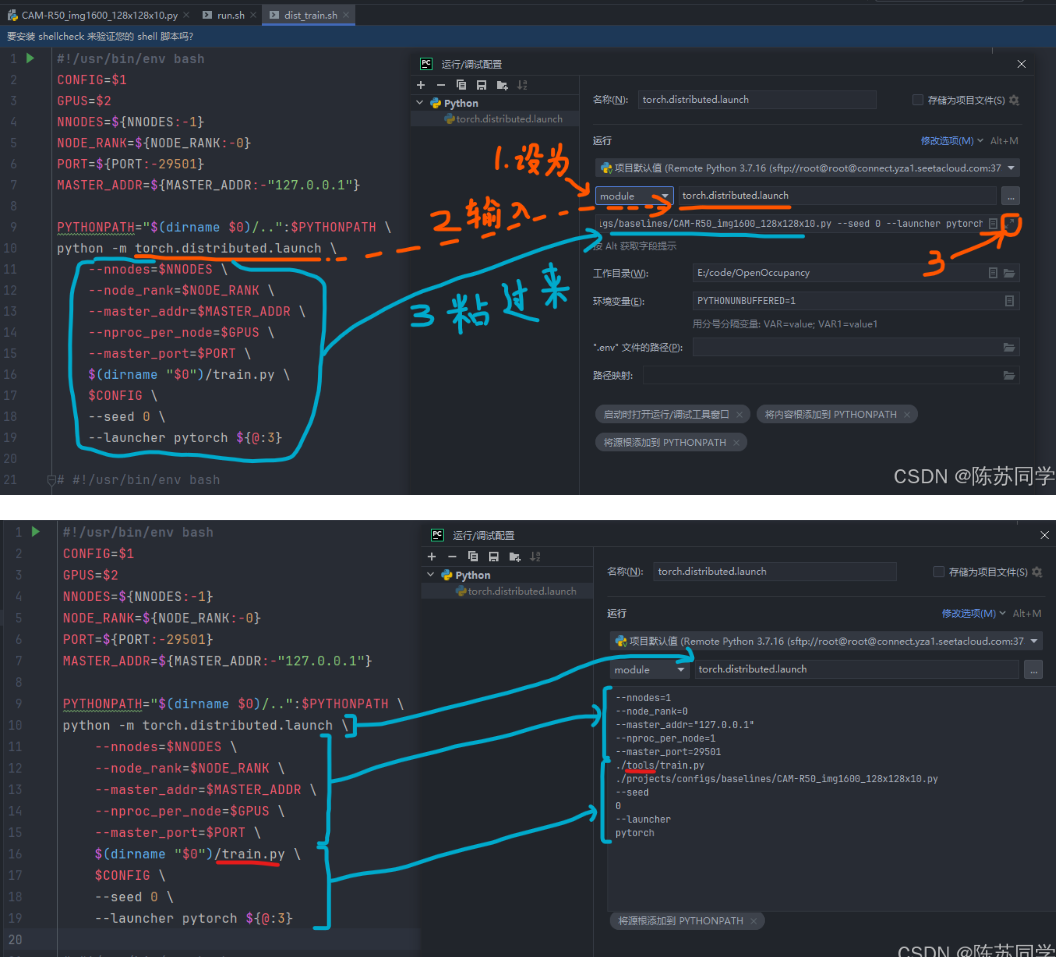The image size is (1056, 957).
Task: Close dist_train.sh editor tab
Action: [x=346, y=15]
